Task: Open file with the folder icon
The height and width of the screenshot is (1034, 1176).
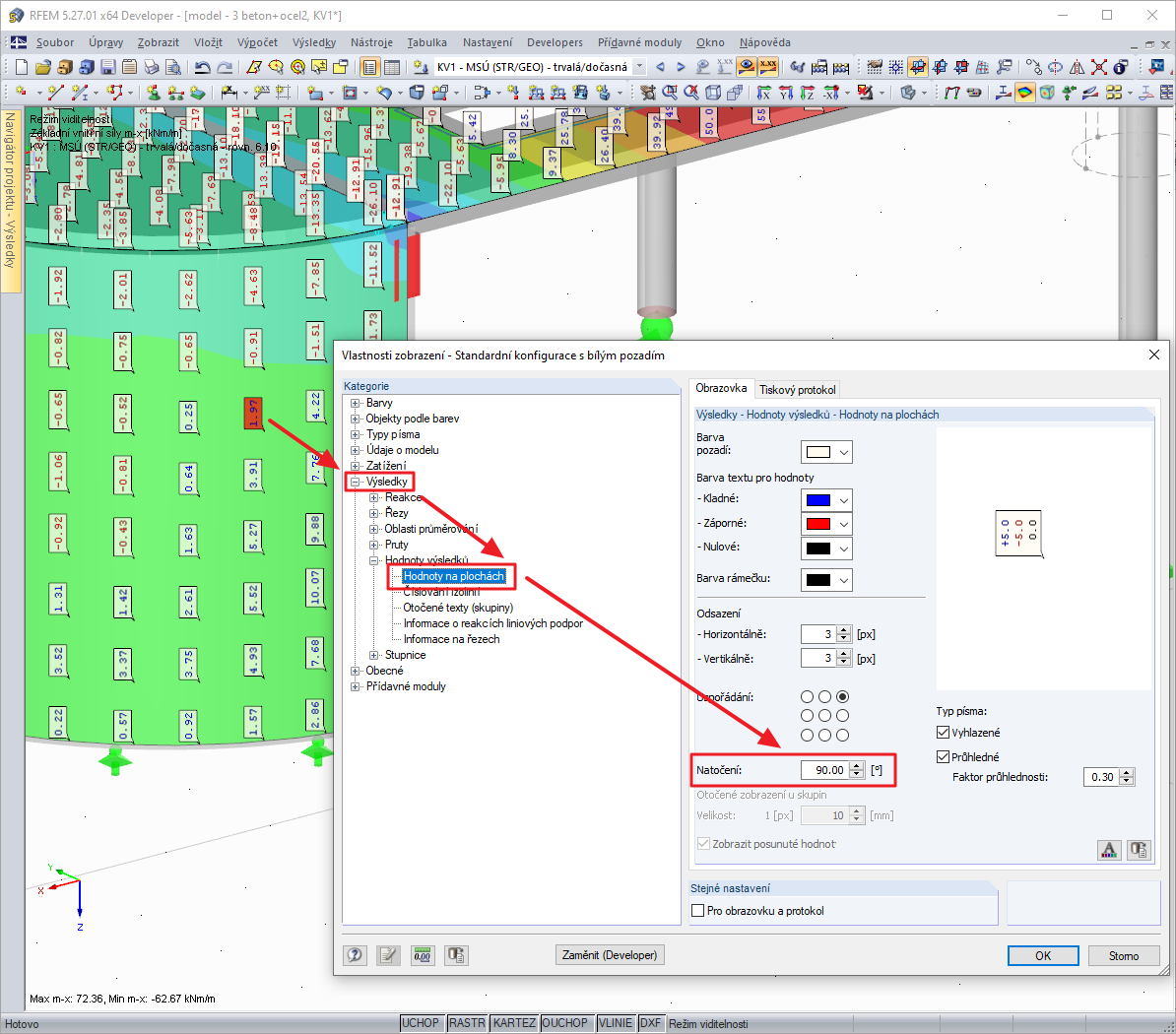Action: click(x=42, y=67)
